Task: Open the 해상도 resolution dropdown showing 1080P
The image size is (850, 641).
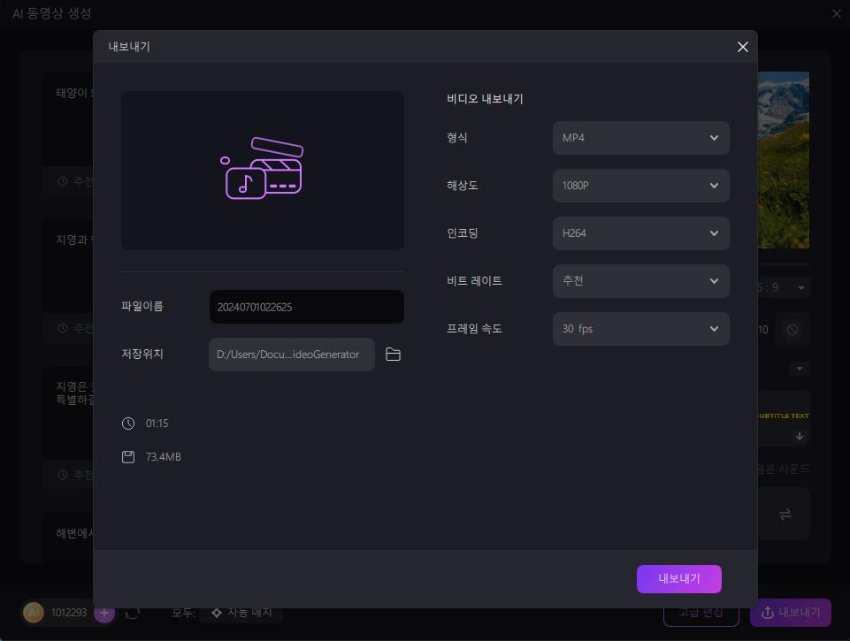Action: 640,185
